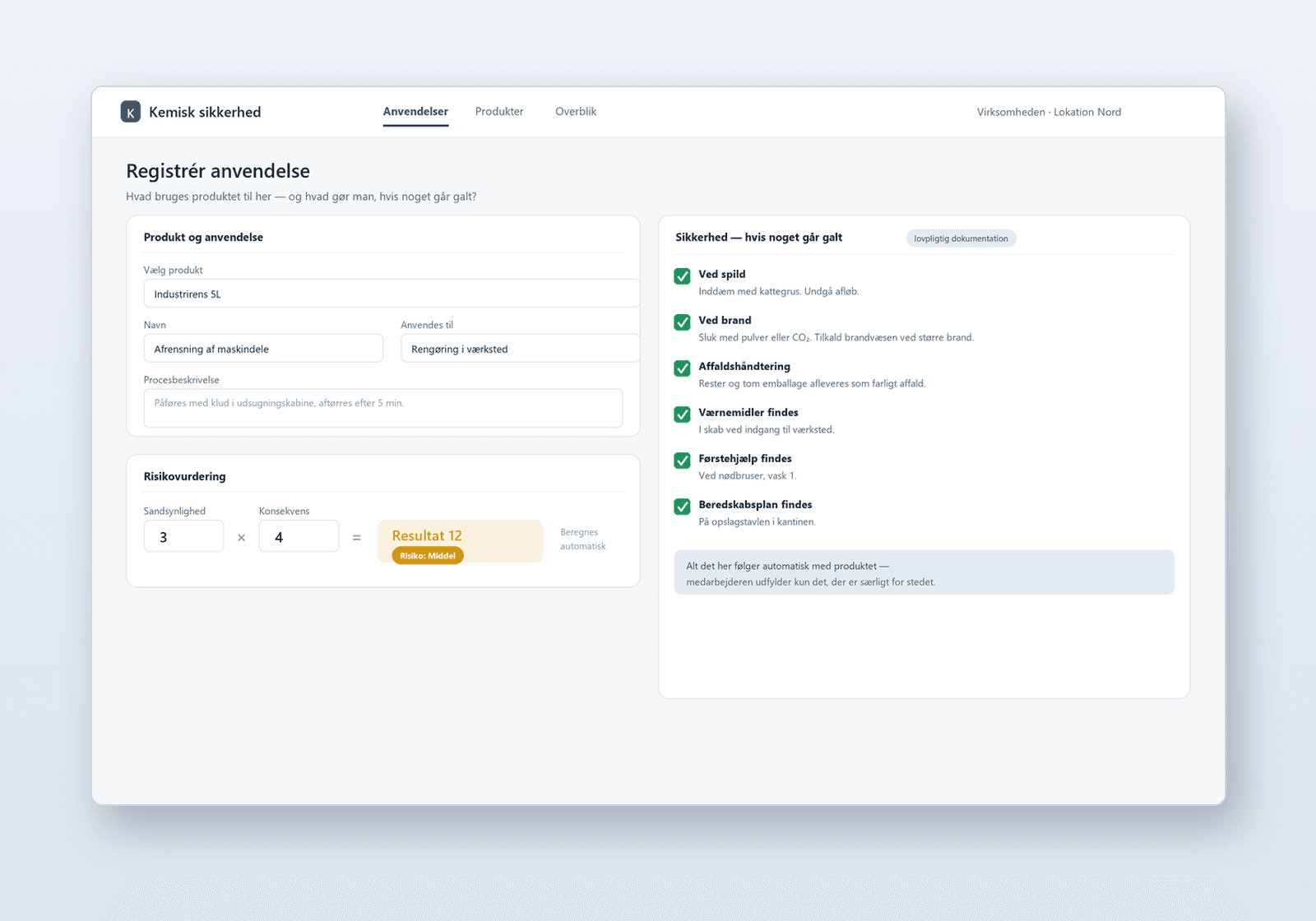Click text 'Rester og tom emballage afleveres'

pos(812,383)
